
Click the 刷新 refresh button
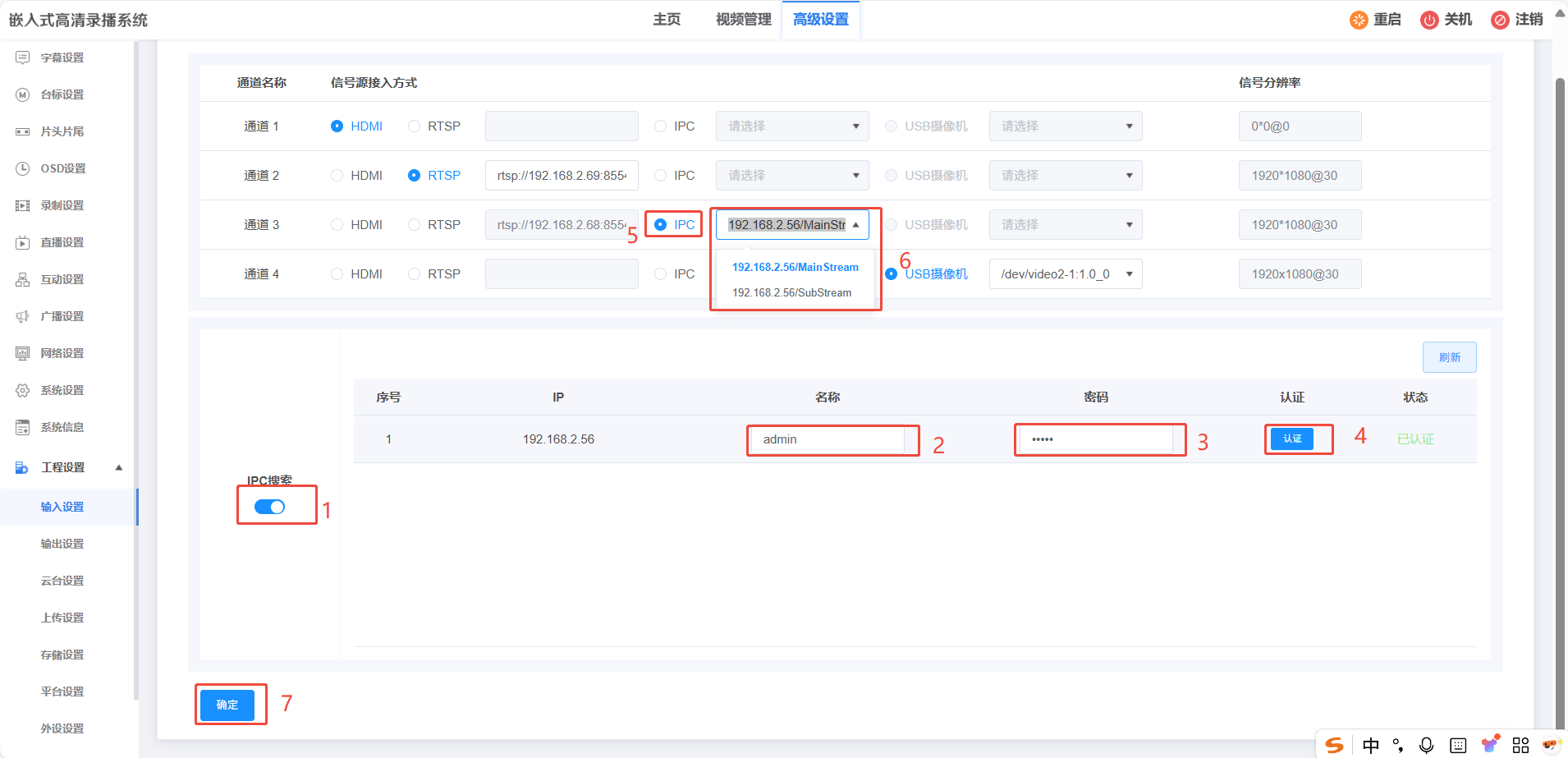[x=1450, y=357]
